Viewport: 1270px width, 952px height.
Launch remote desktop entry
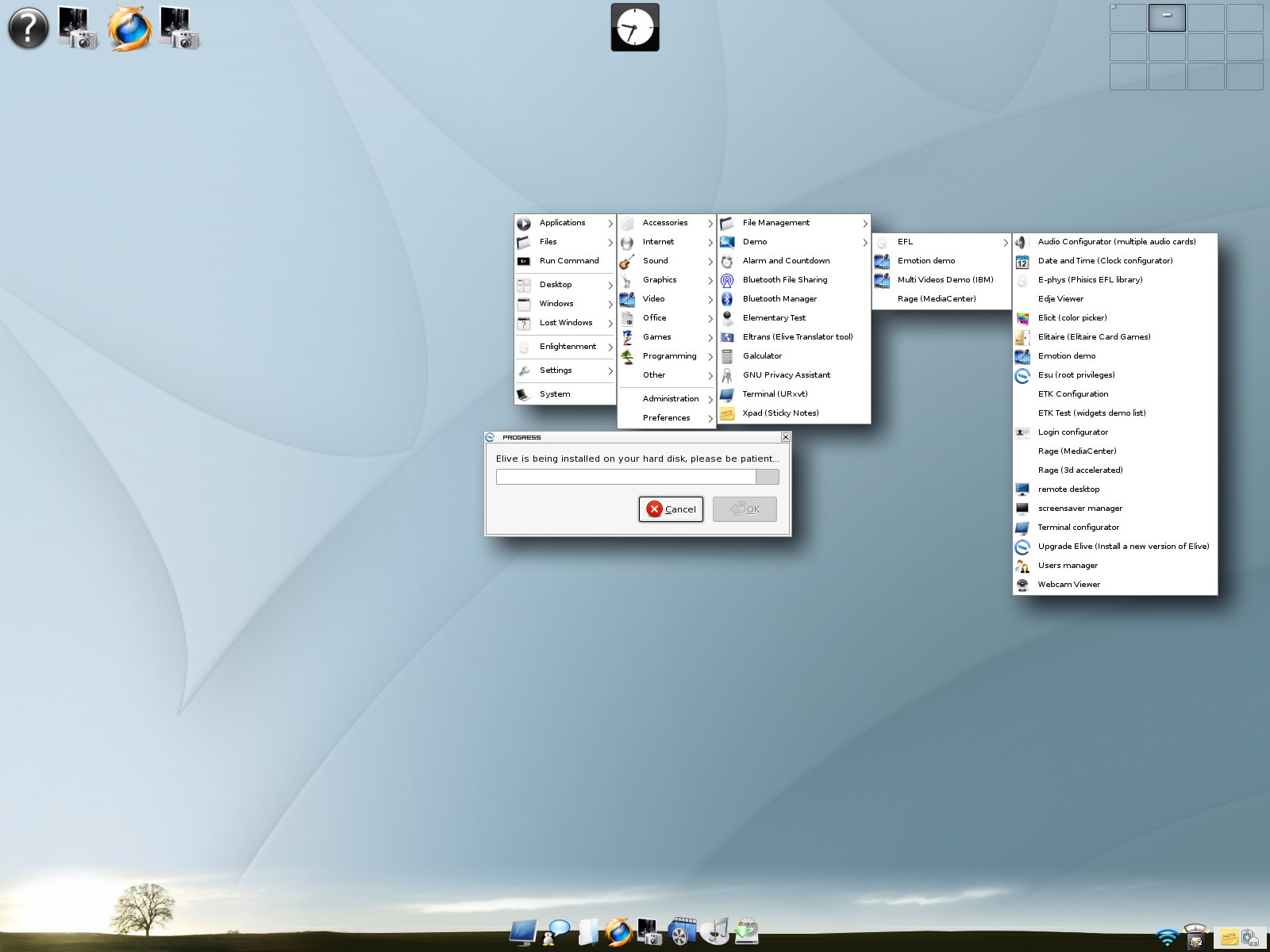coord(1115,489)
